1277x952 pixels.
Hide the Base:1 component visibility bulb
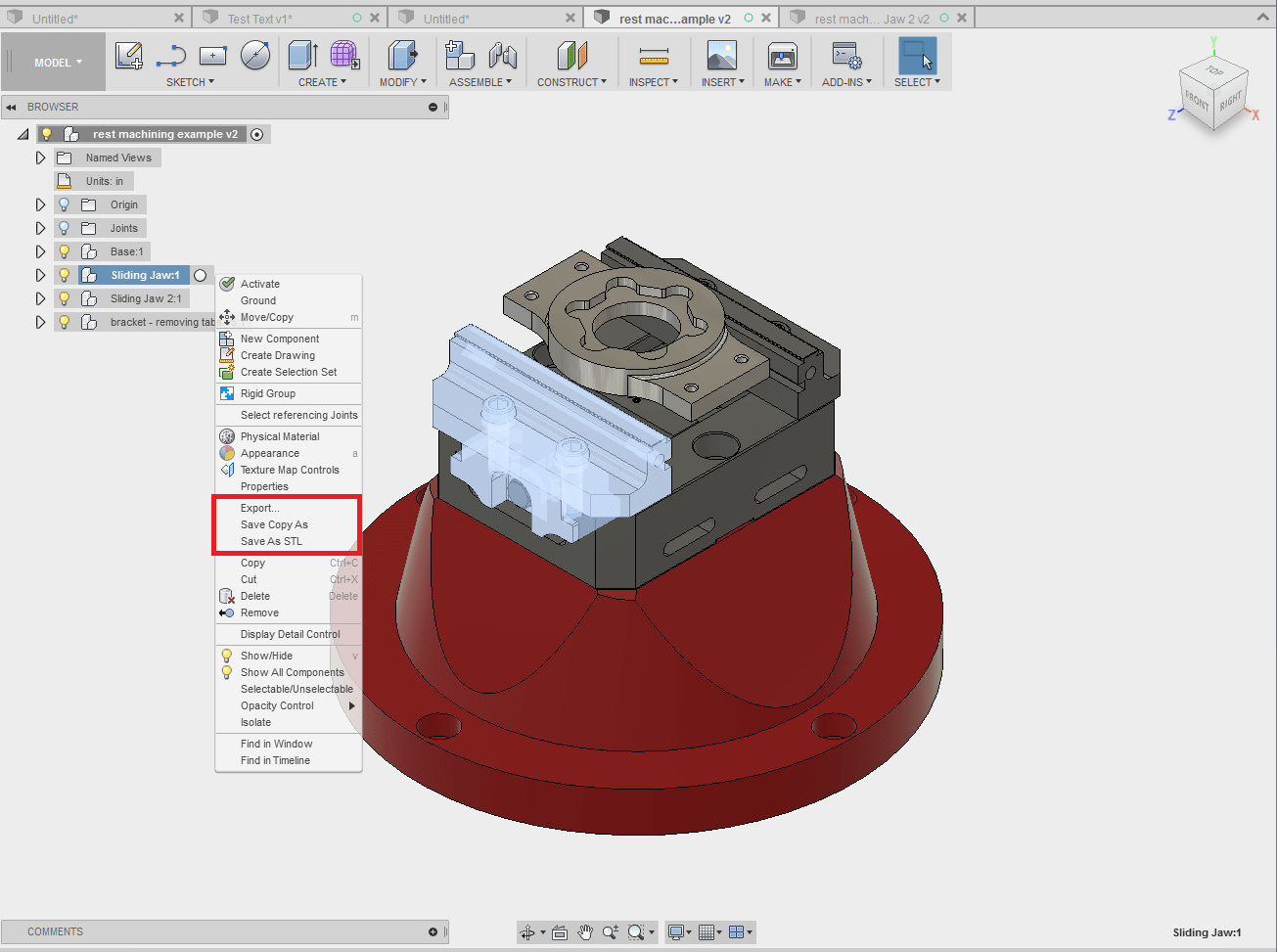pyautogui.click(x=64, y=251)
